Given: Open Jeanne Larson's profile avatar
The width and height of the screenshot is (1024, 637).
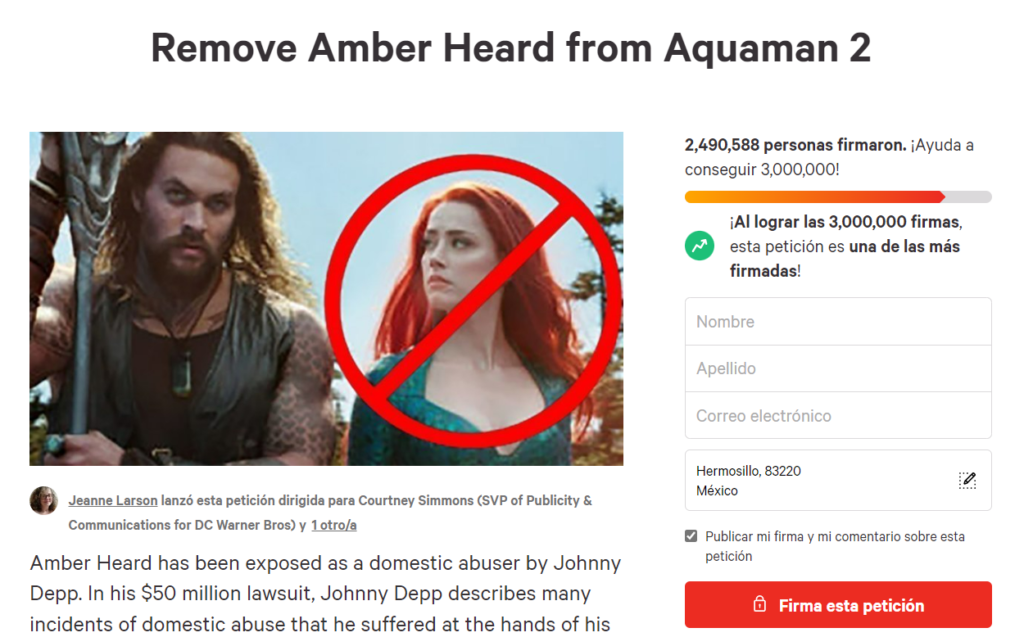Looking at the screenshot, I should point(44,500).
